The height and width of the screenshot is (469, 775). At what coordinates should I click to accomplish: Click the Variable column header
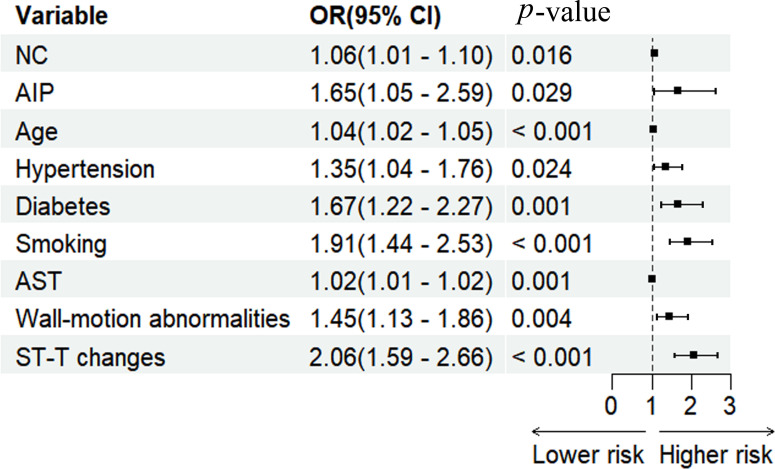[62, 16]
